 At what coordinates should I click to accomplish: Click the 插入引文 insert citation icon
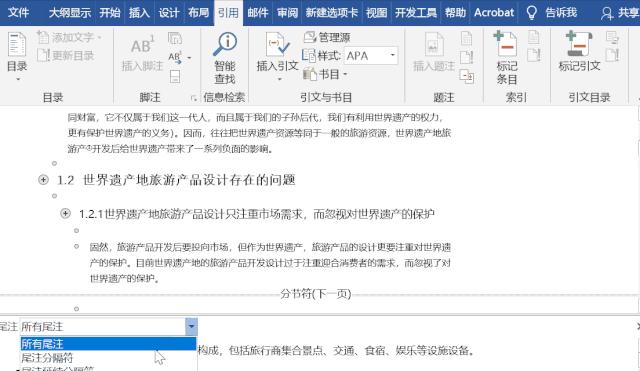coord(277,44)
